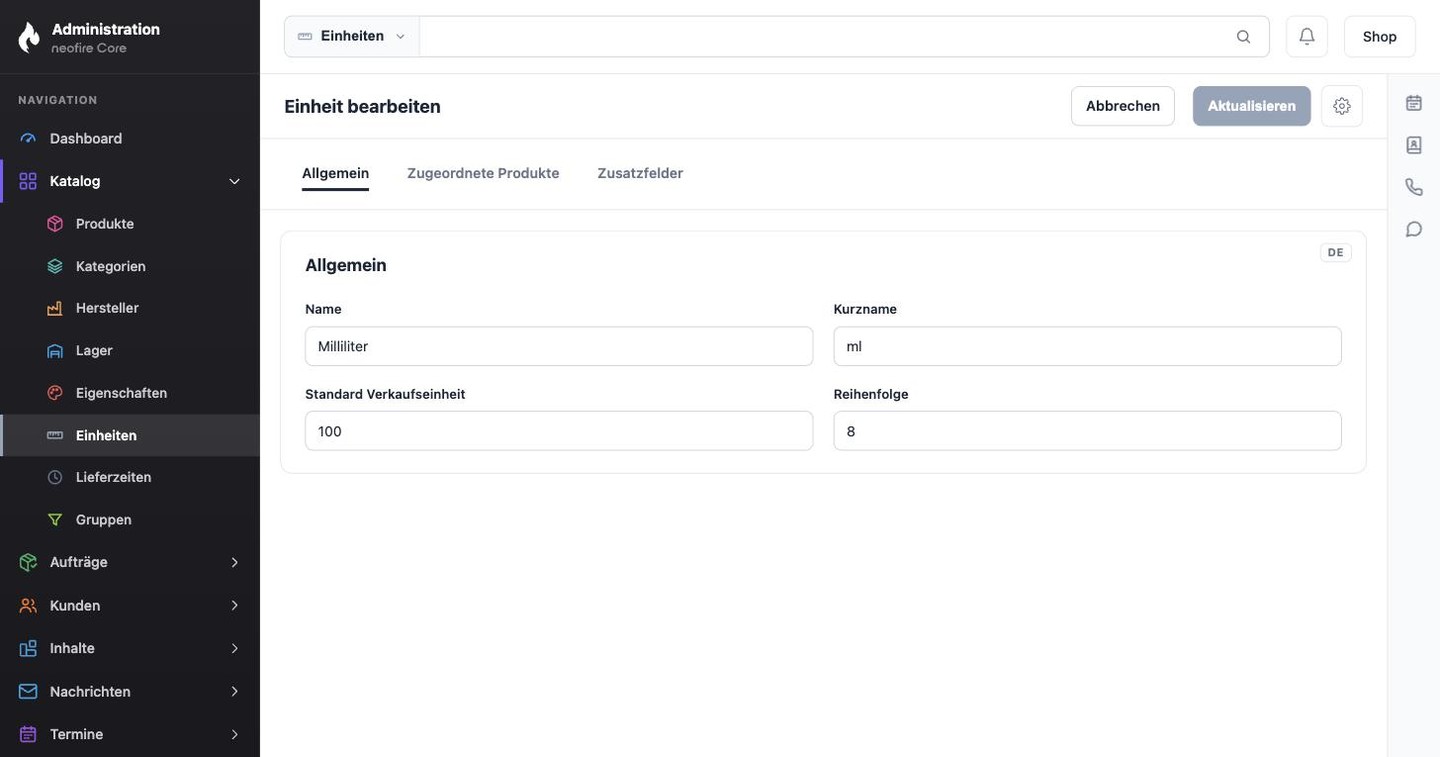Focus the Standard Verkaufseinheit field
1440x757 pixels.
559,431
